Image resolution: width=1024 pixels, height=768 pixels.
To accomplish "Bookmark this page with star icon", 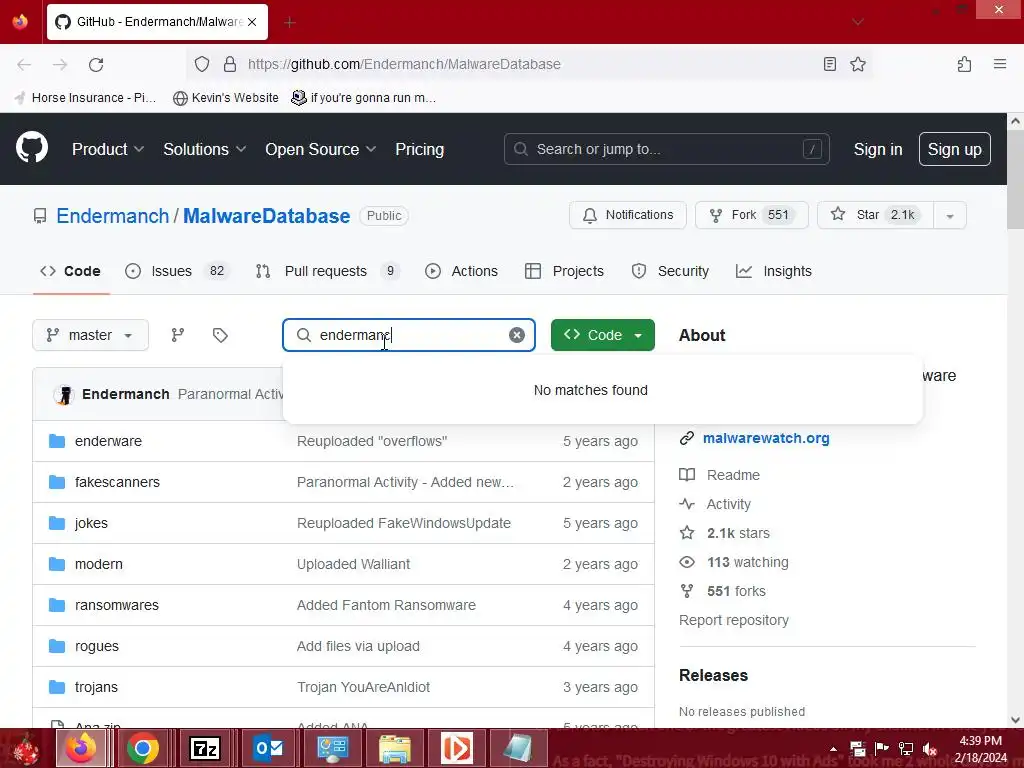I will click(857, 64).
